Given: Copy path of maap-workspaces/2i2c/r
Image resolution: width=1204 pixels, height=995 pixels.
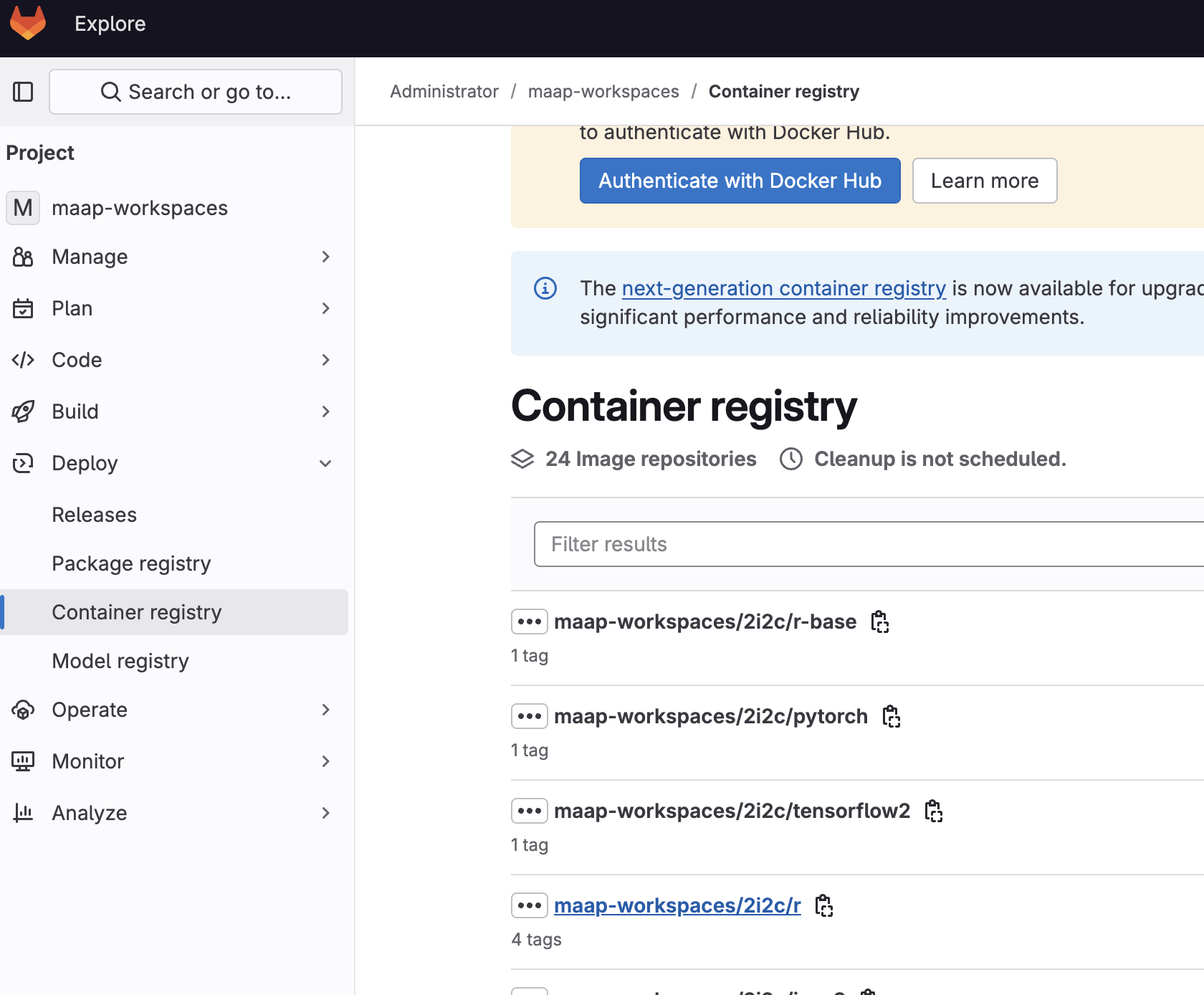Looking at the screenshot, I should pyautogui.click(x=824, y=905).
